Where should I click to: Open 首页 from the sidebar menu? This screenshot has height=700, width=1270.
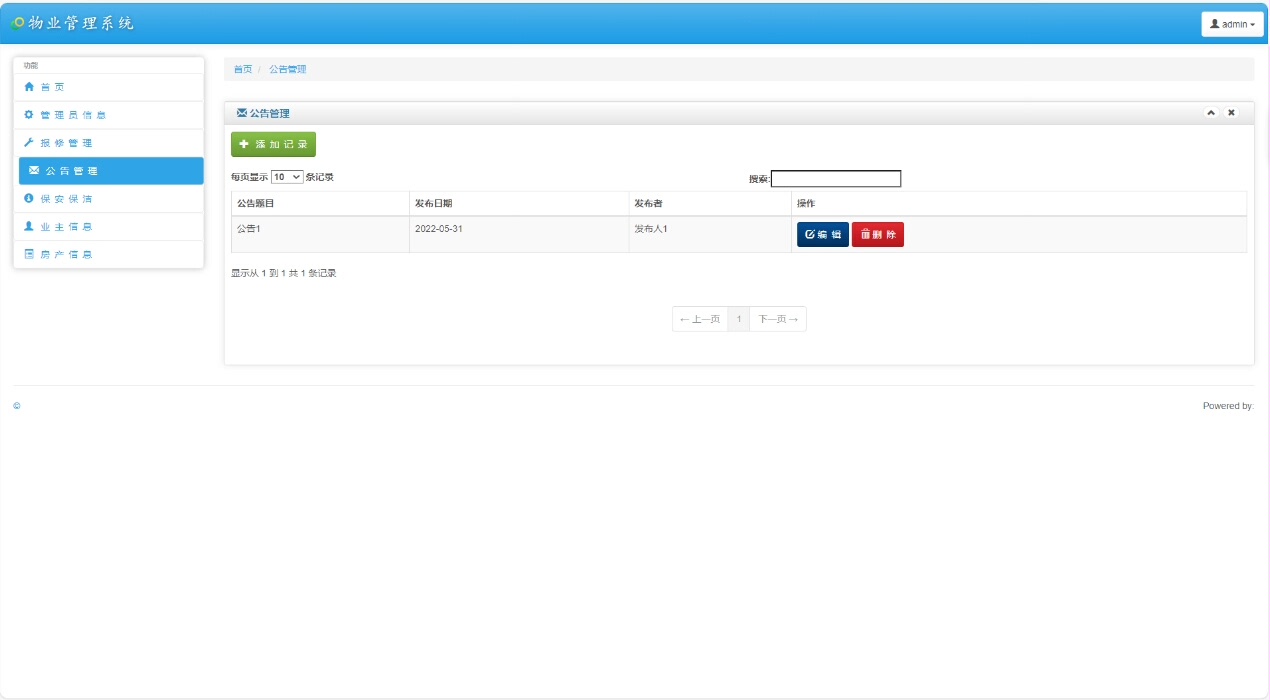[x=108, y=87]
